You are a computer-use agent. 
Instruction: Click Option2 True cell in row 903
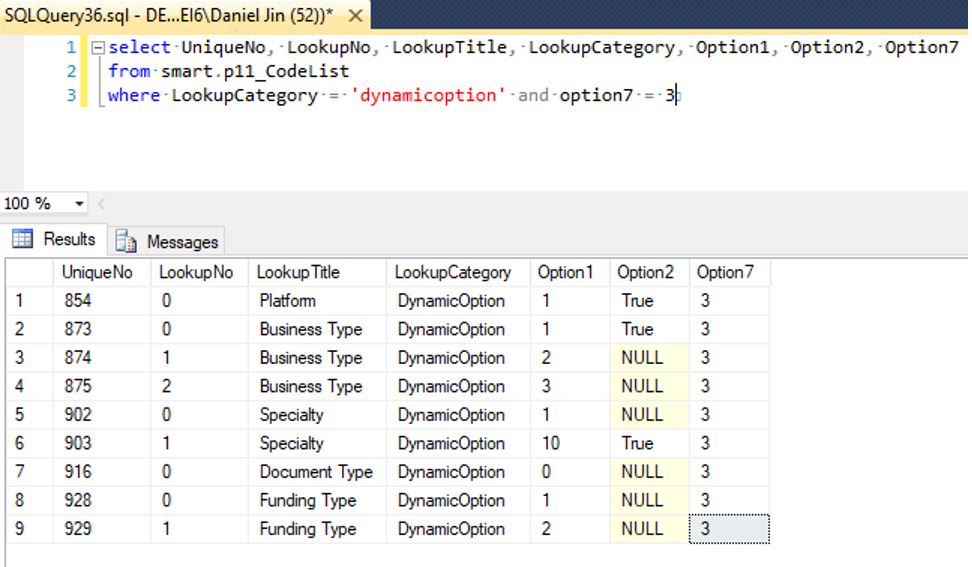point(650,443)
